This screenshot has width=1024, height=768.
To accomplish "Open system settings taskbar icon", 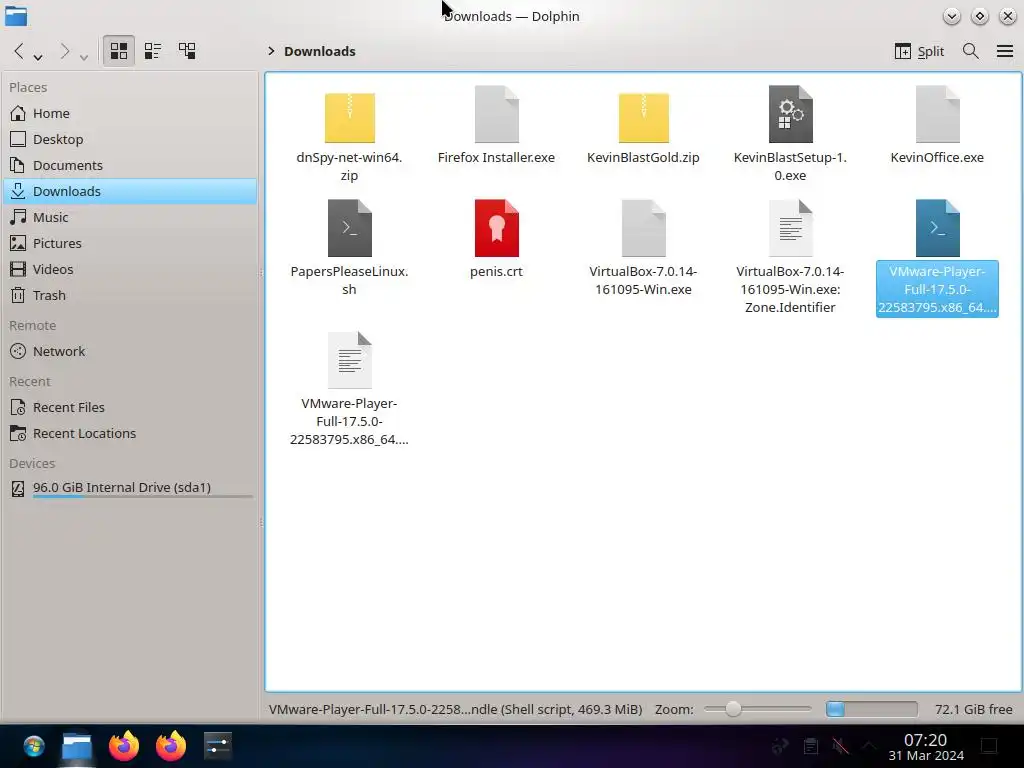I will coord(217,746).
